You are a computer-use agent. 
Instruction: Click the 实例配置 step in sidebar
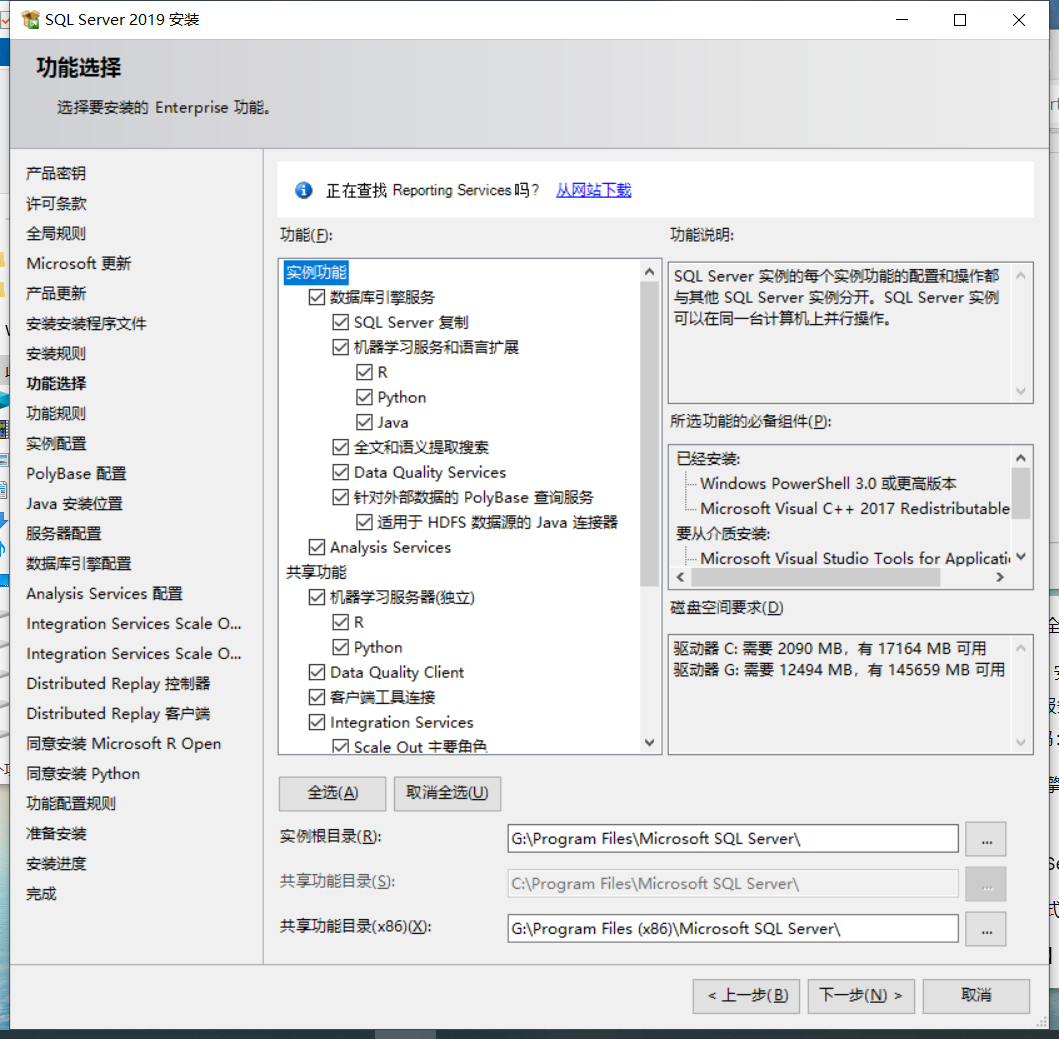[x=56, y=444]
